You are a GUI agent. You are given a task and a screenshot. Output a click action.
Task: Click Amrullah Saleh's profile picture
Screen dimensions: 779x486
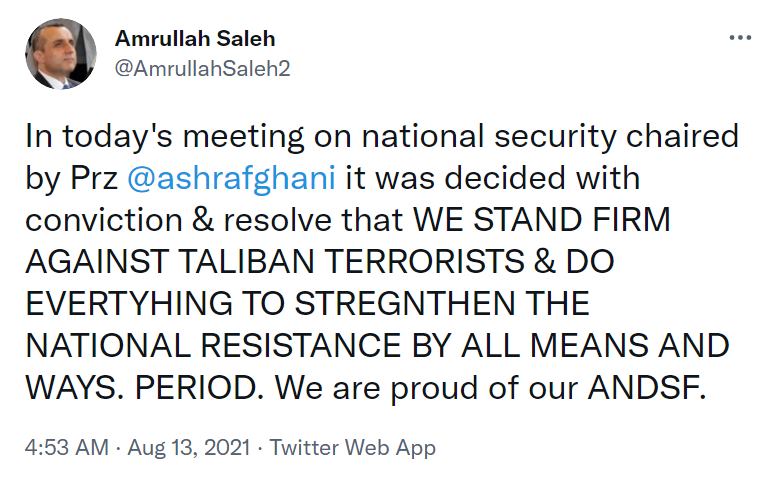coord(60,54)
